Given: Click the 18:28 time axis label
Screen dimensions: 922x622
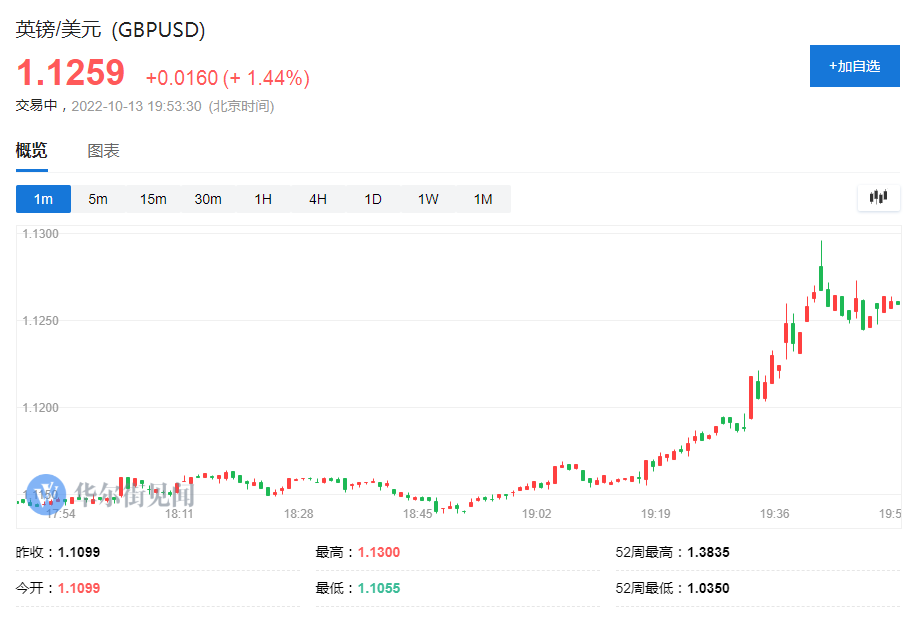Looking at the screenshot, I should click(299, 514).
